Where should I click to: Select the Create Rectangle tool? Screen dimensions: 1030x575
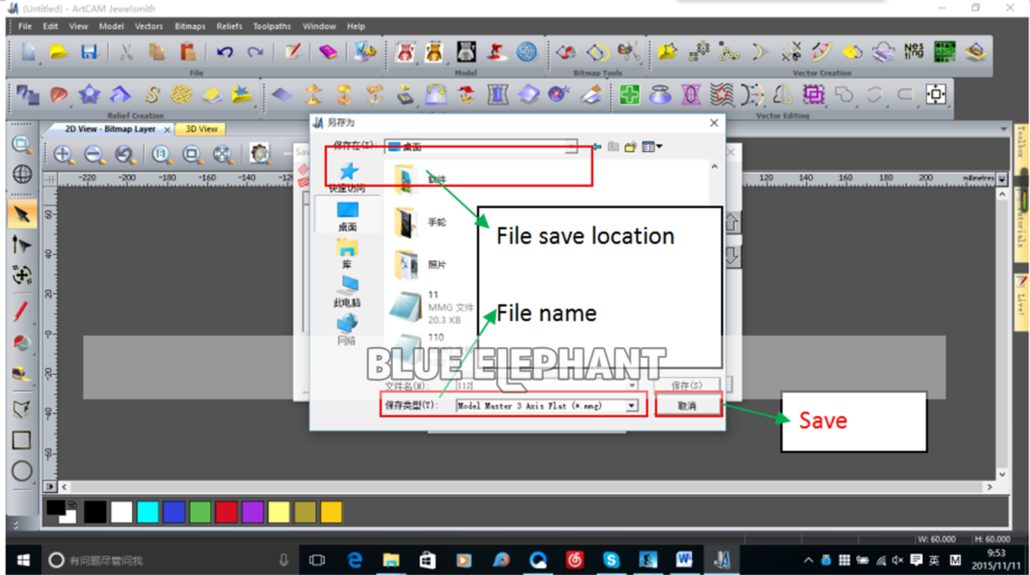pos(22,440)
